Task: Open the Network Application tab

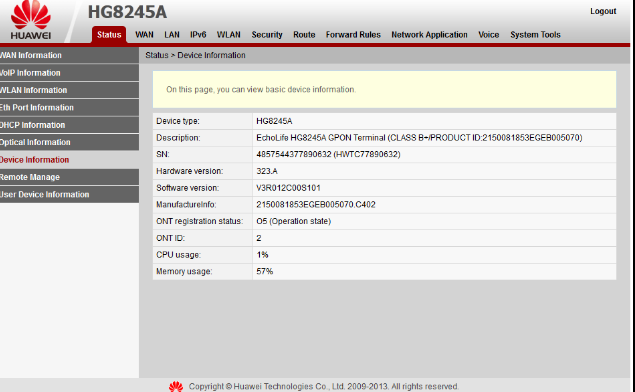Action: point(429,35)
